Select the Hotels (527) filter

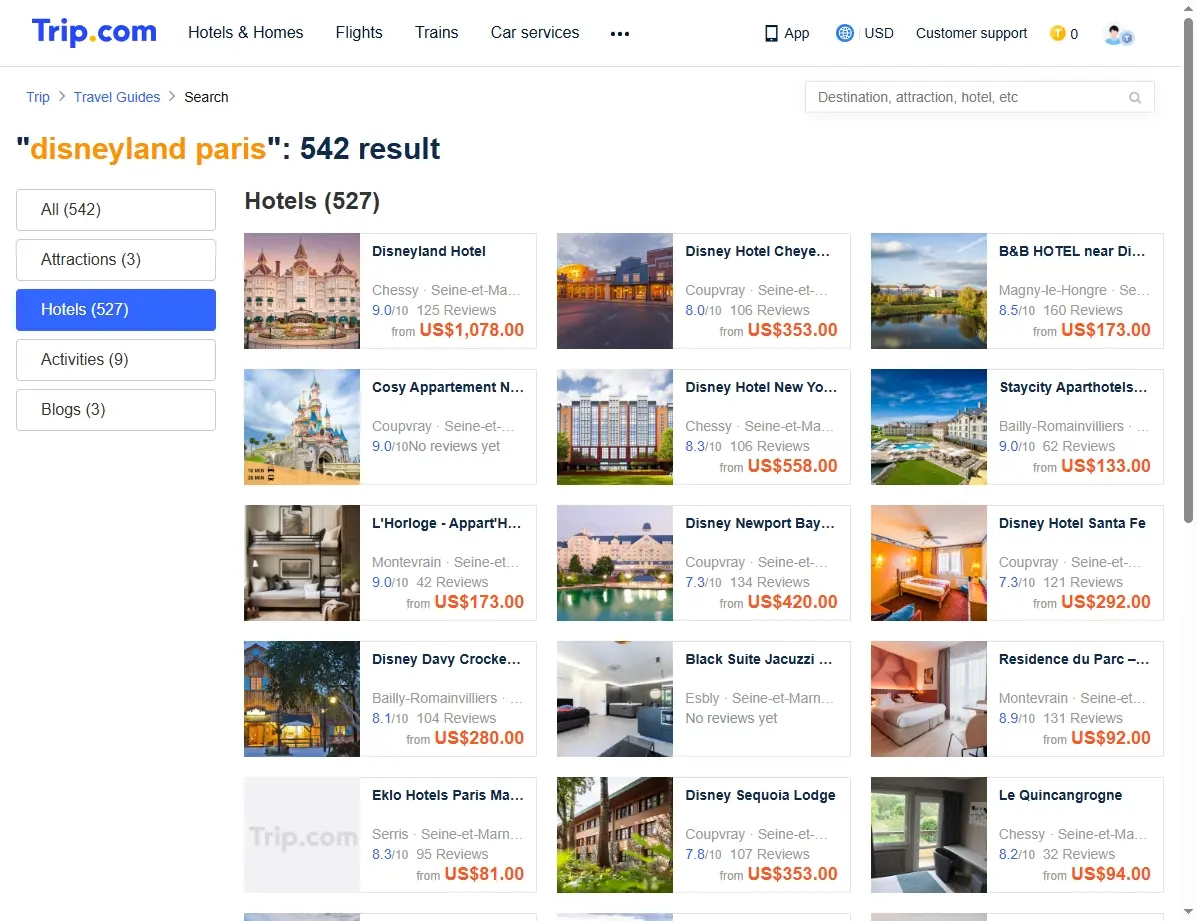coord(116,310)
